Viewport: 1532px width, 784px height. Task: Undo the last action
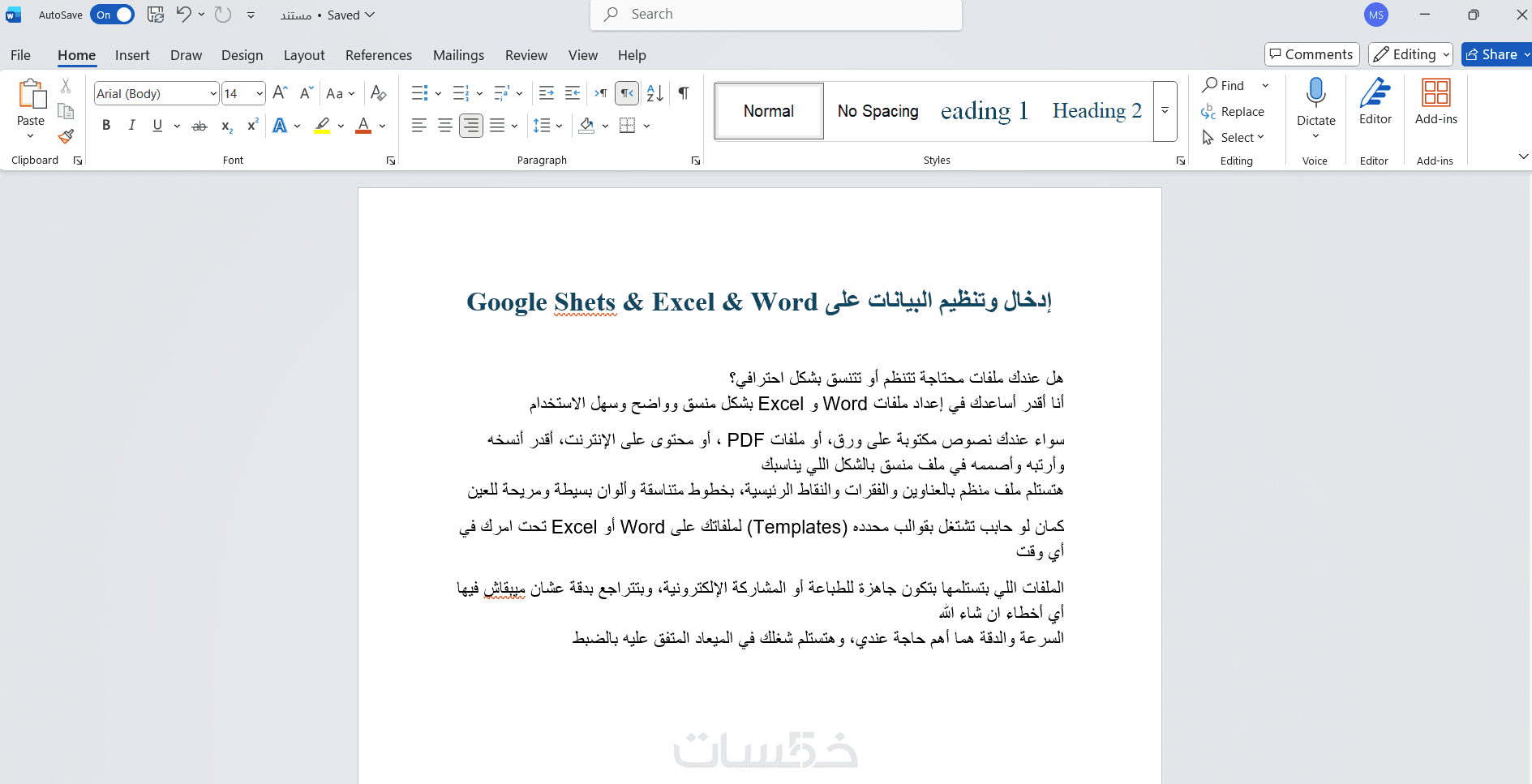[x=184, y=15]
